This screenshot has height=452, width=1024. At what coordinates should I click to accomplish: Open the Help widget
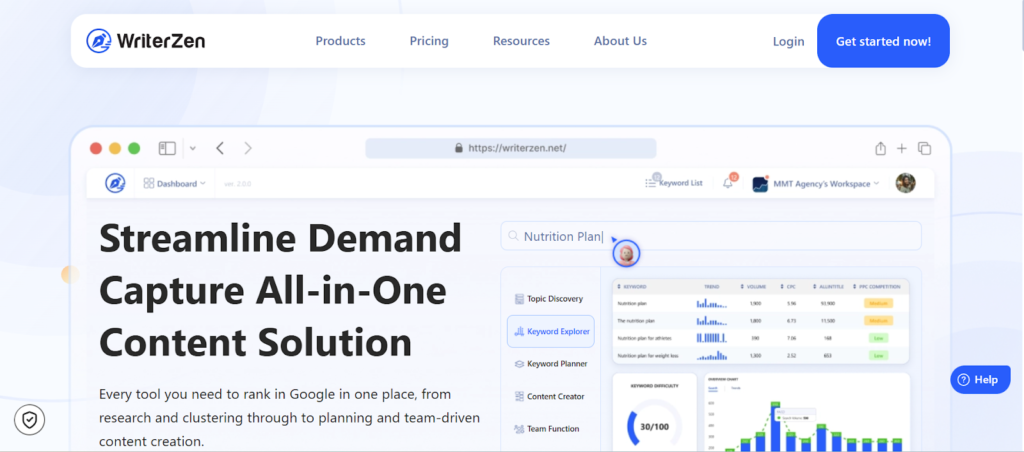[977, 380]
